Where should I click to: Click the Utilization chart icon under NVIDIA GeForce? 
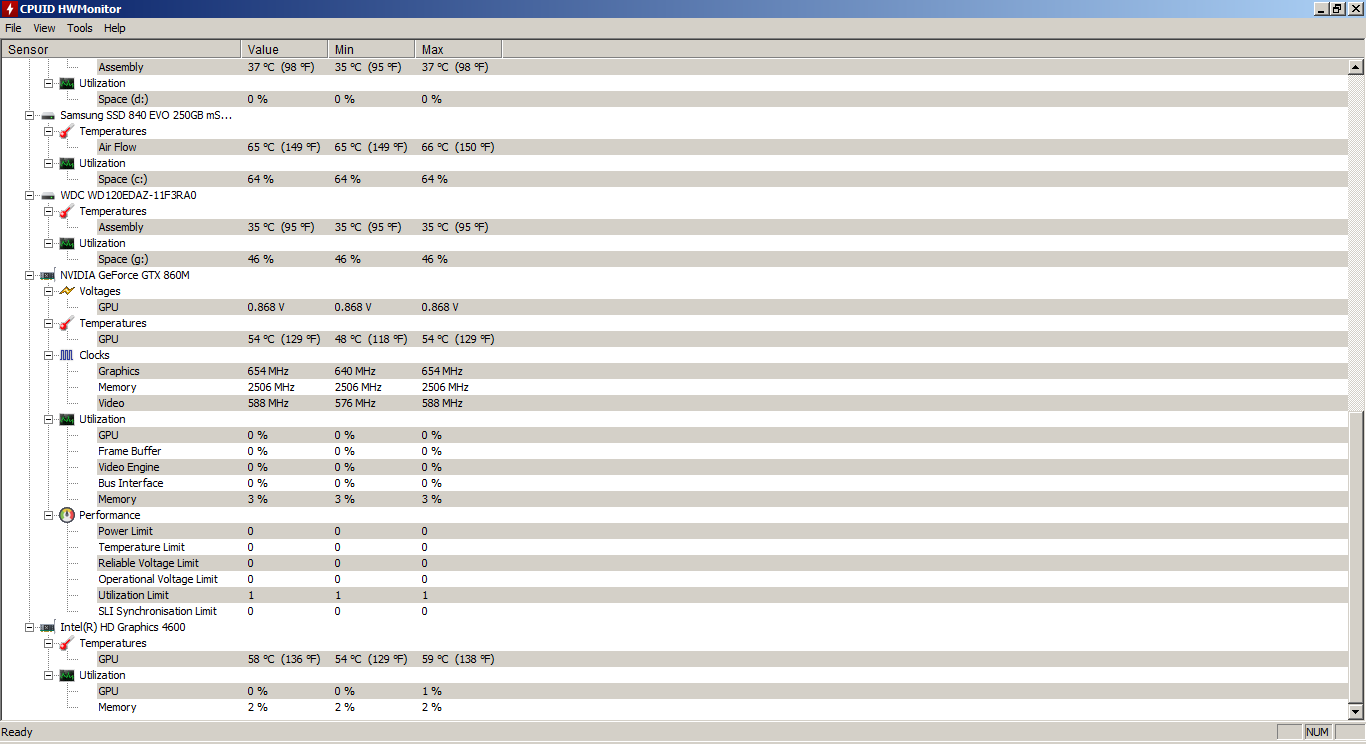click(67, 419)
